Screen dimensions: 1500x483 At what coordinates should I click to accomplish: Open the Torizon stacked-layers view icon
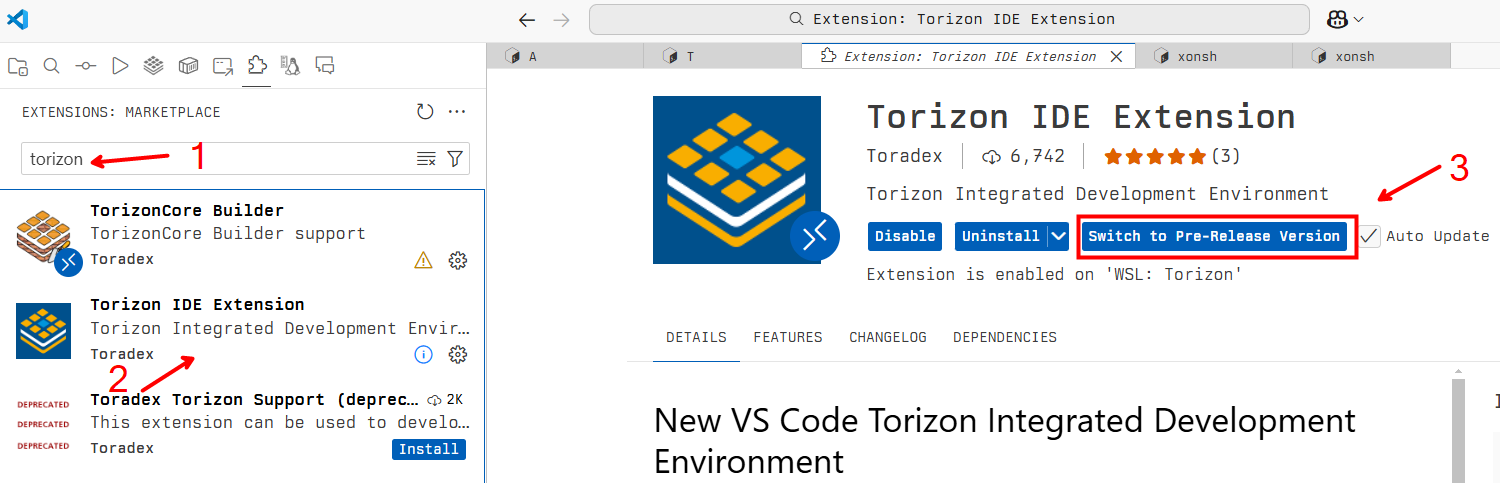pyautogui.click(x=153, y=66)
